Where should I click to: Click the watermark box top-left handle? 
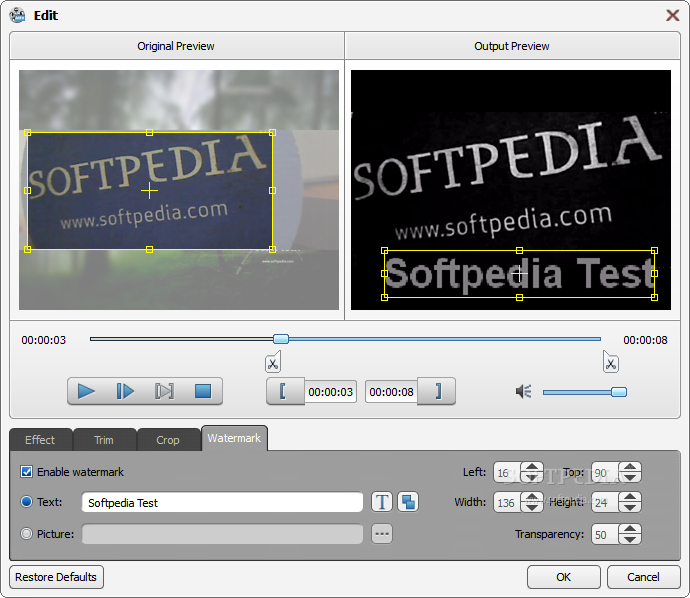pos(384,250)
